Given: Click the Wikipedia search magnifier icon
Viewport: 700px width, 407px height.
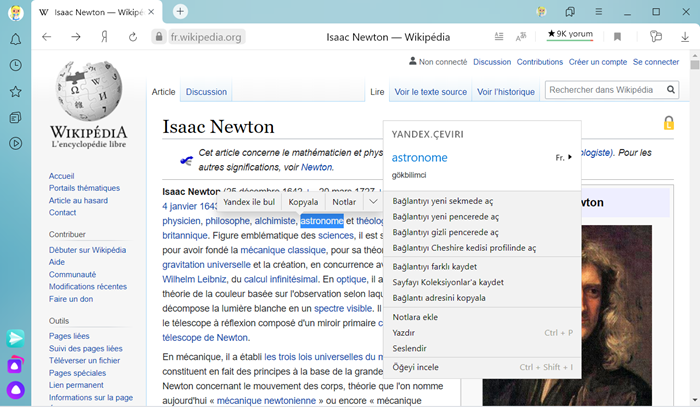Looking at the screenshot, I should click(671, 90).
